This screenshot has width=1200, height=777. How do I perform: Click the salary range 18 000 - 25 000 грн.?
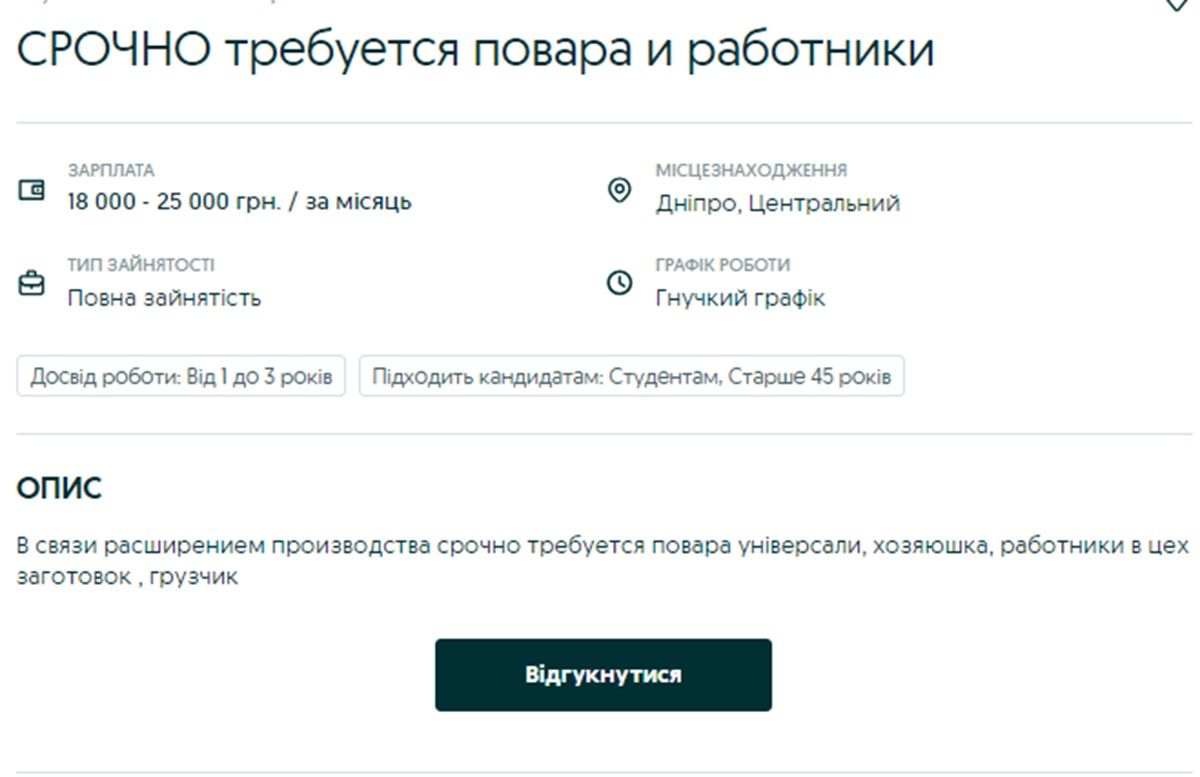[238, 200]
